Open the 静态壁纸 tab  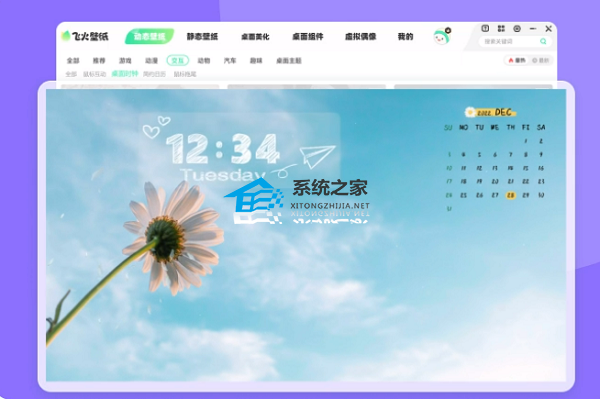tap(202, 37)
